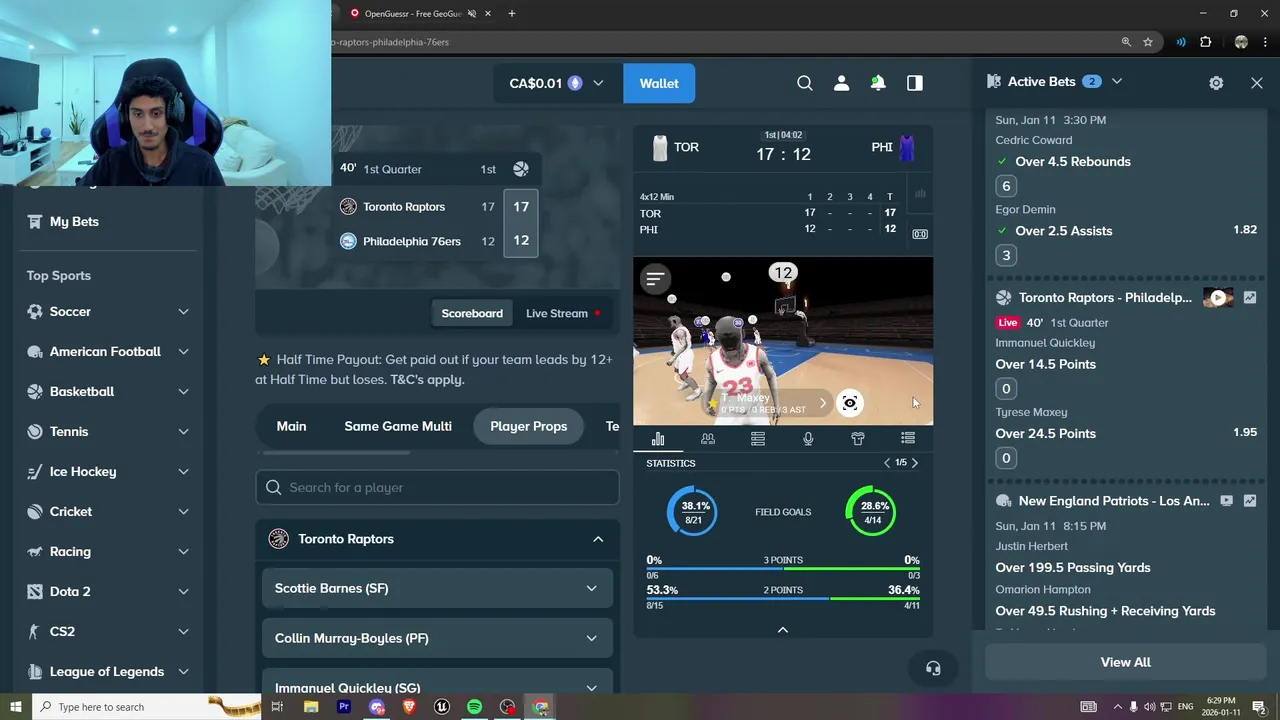Click the scoreboard view icon beside scores
1280x720 pixels.
tap(920, 234)
